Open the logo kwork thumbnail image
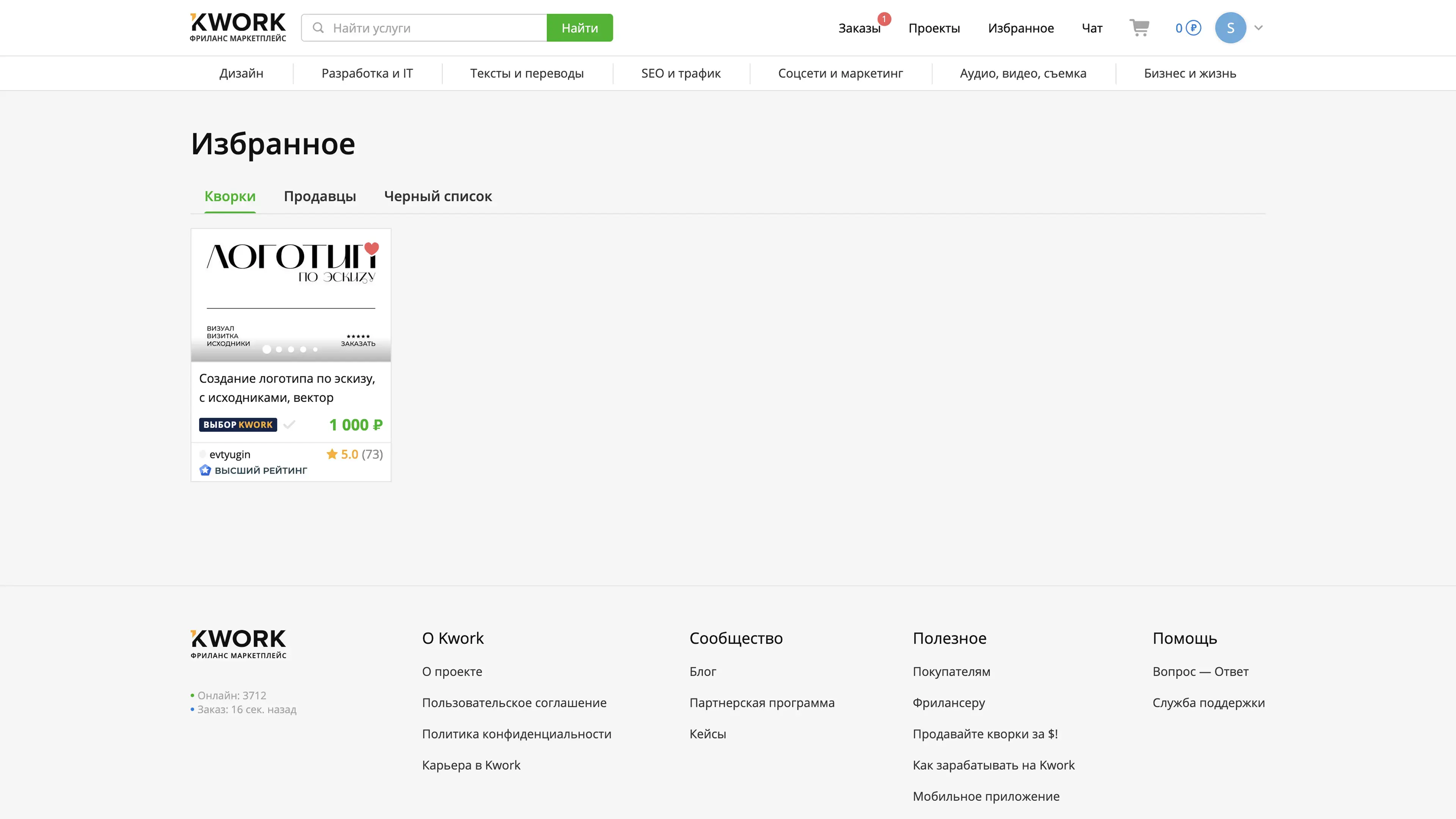 tap(290, 294)
